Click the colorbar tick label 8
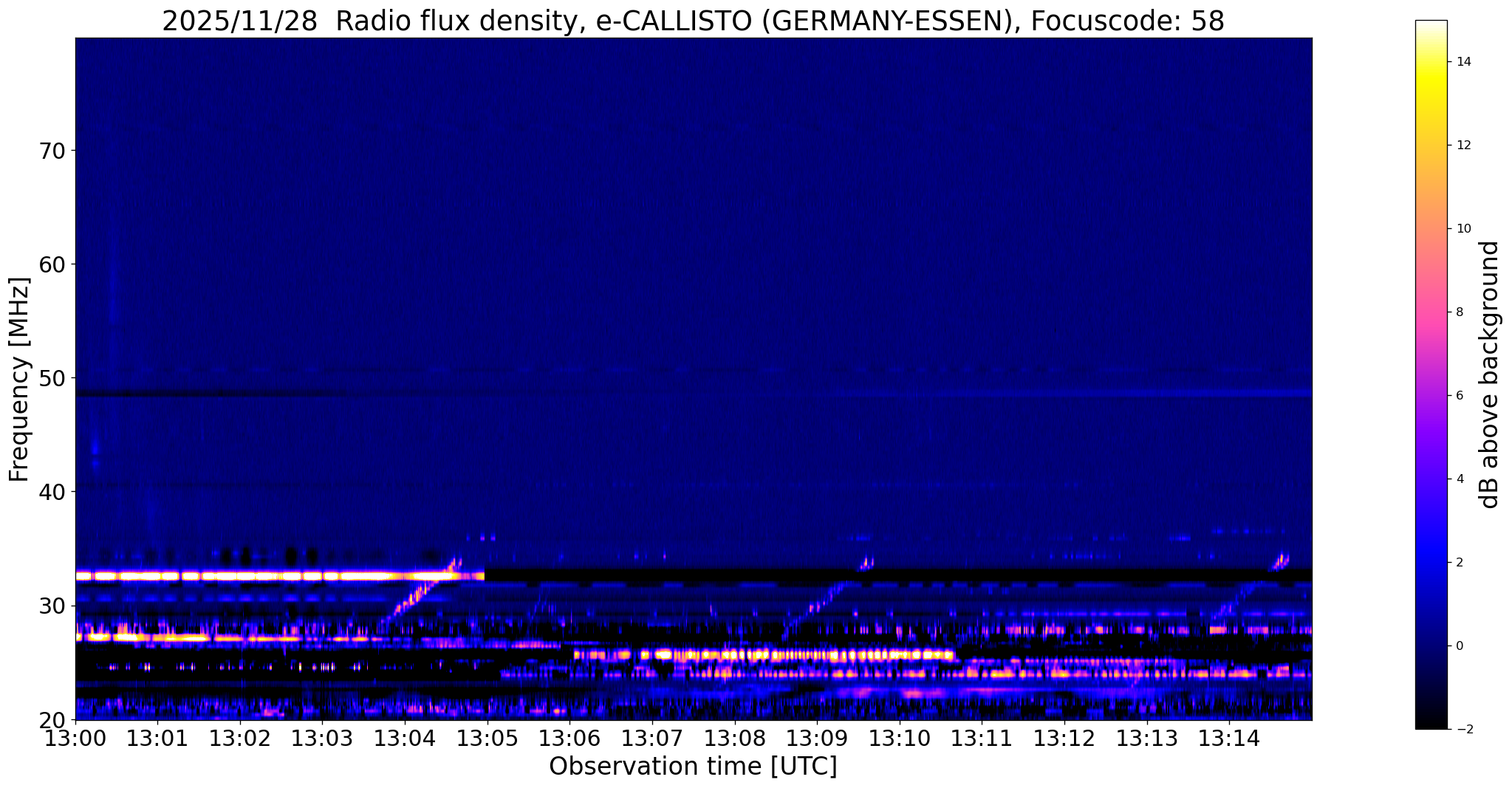This screenshot has width=1512, height=788. (1460, 312)
